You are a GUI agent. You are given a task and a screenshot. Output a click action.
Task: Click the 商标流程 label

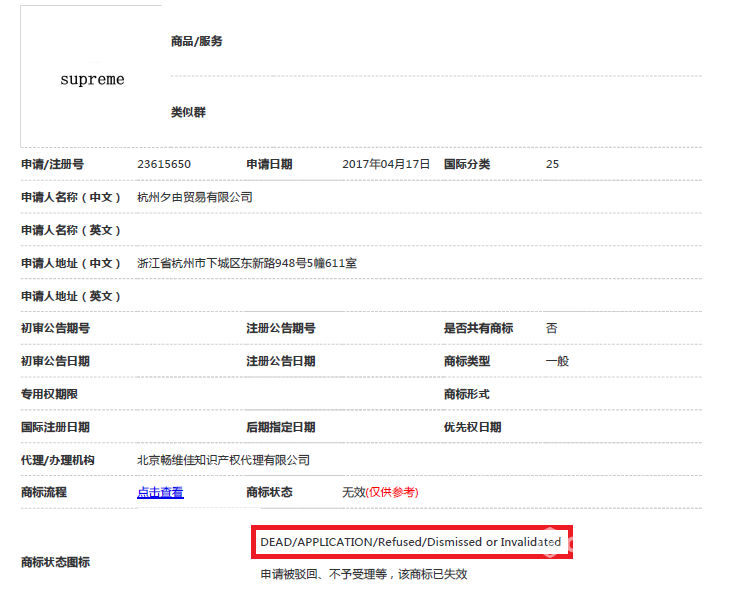click(43, 492)
